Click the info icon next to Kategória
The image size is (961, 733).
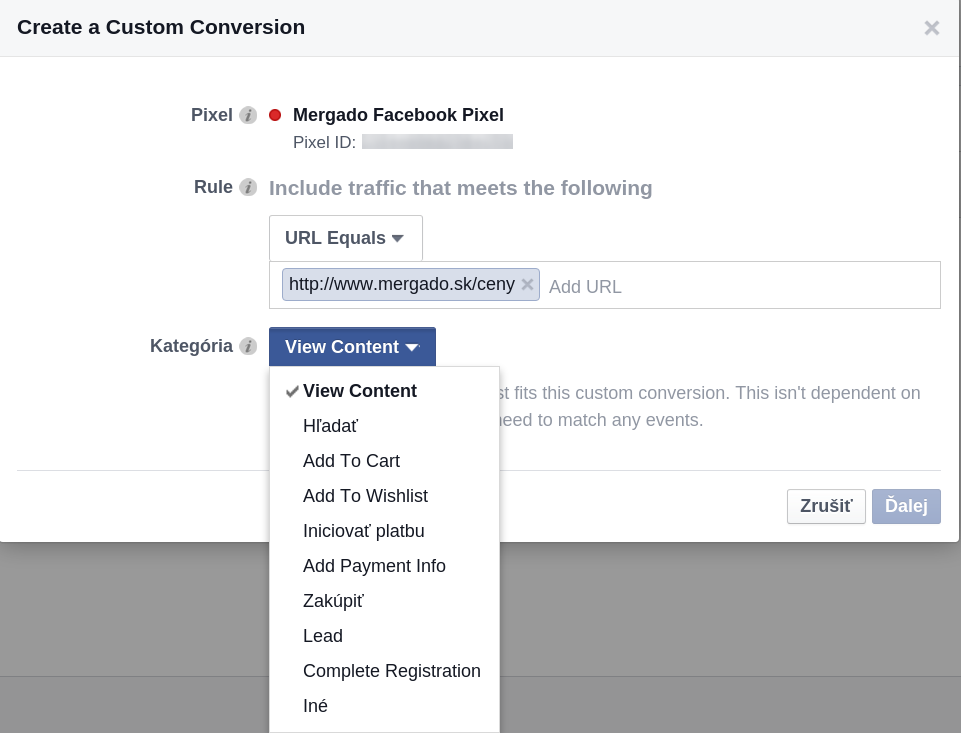pos(248,346)
